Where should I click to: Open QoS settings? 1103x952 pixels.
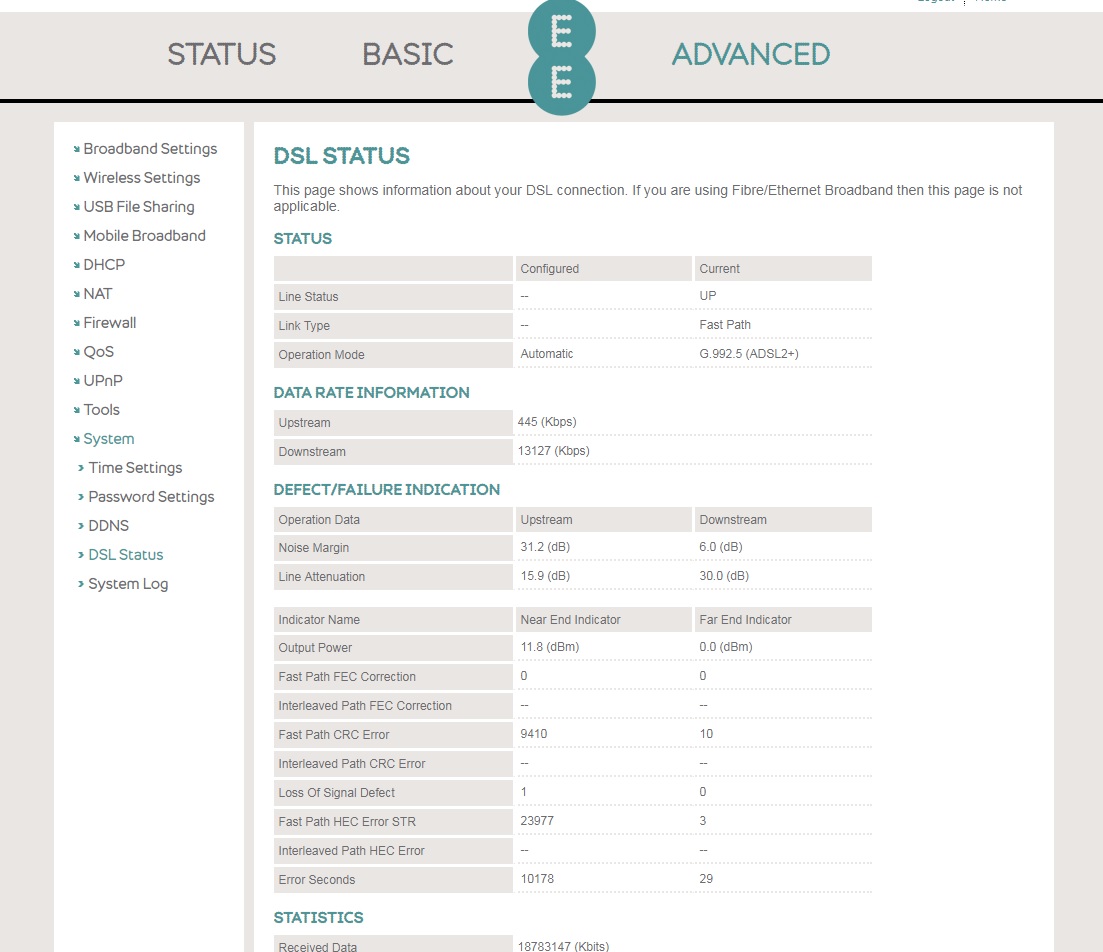(98, 351)
